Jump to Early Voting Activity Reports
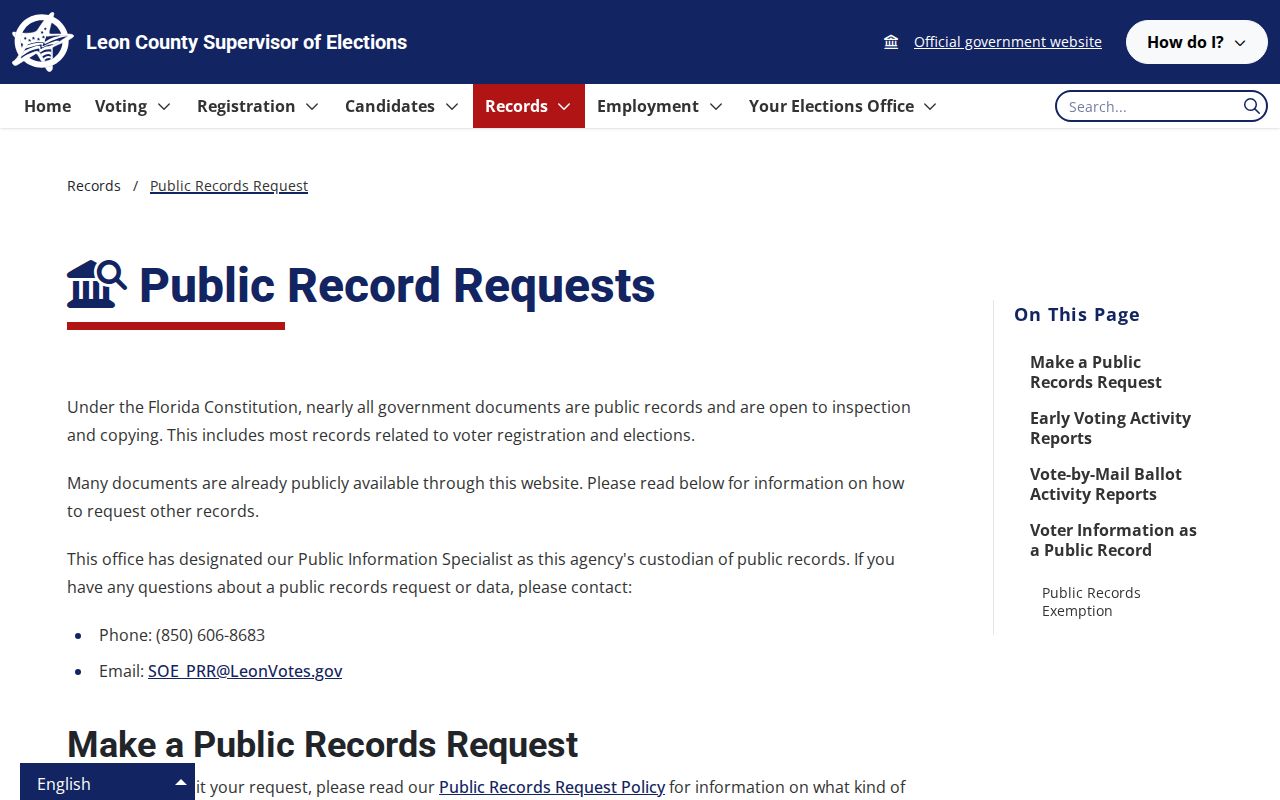Screen dimensions: 1280x800 [1110, 428]
